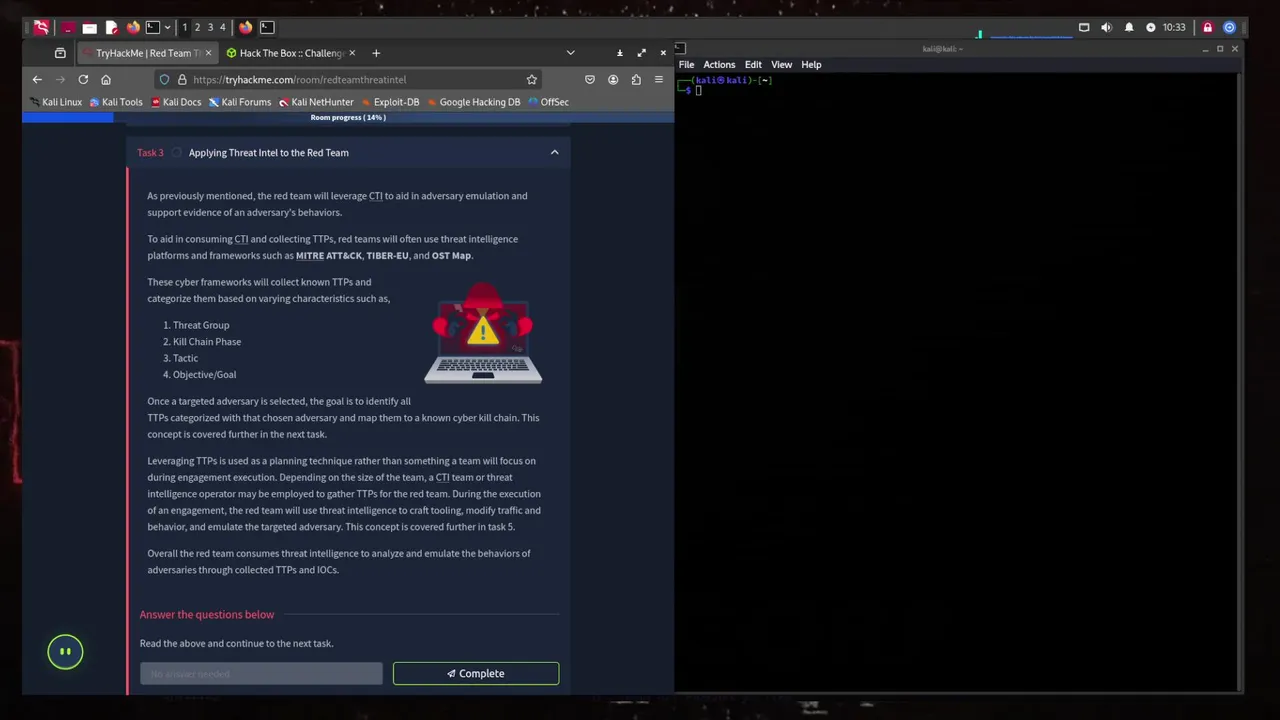
Task: Click the hacker laptop warning illustration
Action: pos(483,333)
